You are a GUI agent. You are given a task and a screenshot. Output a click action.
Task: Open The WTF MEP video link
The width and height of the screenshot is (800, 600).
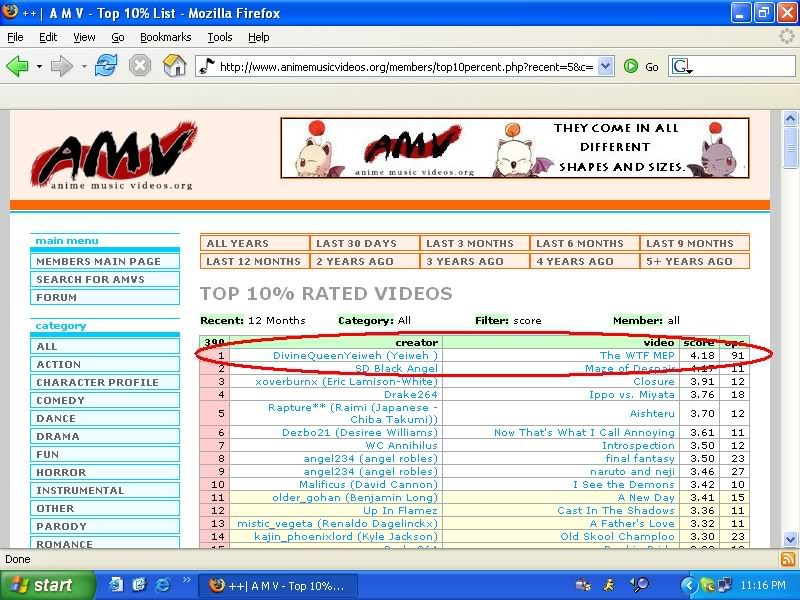click(x=637, y=355)
